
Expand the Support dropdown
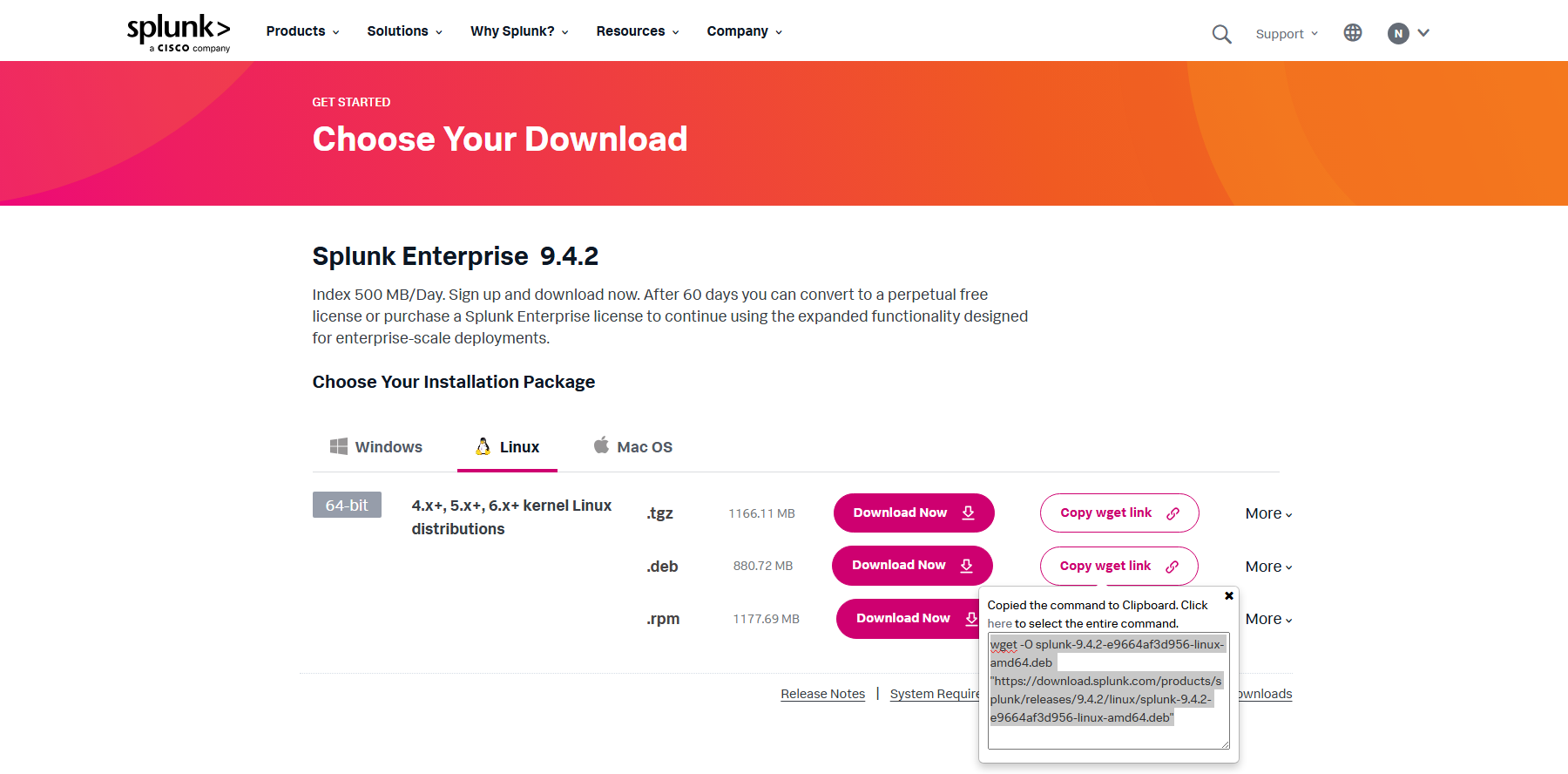click(1287, 34)
